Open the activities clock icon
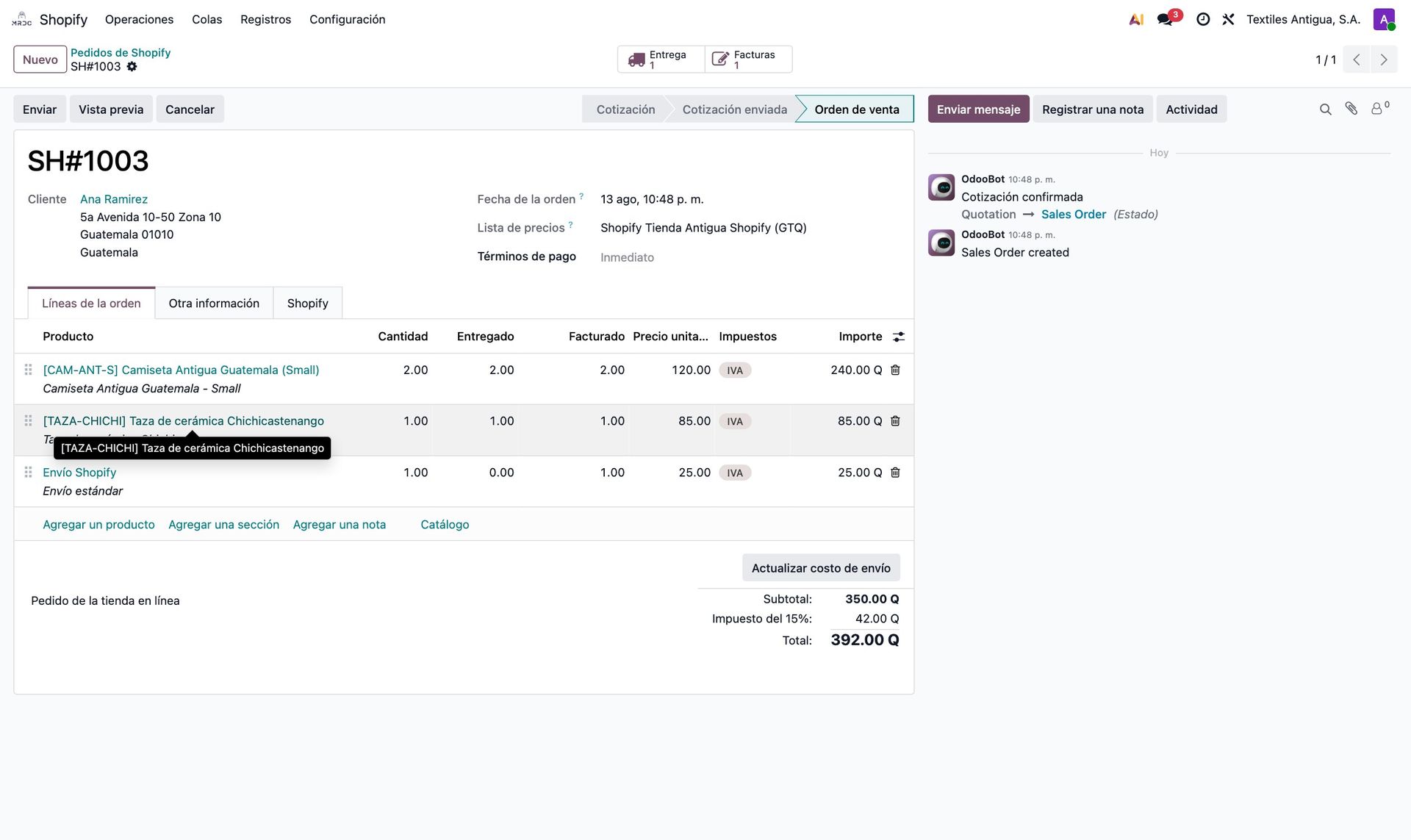Screen dimensions: 1411x840 pos(1203,20)
